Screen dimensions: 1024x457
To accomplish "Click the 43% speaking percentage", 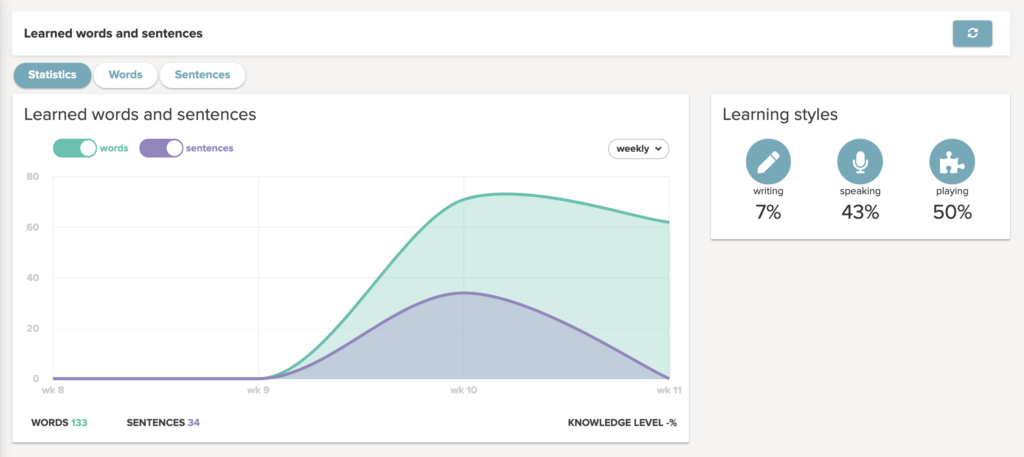I will [x=860, y=212].
